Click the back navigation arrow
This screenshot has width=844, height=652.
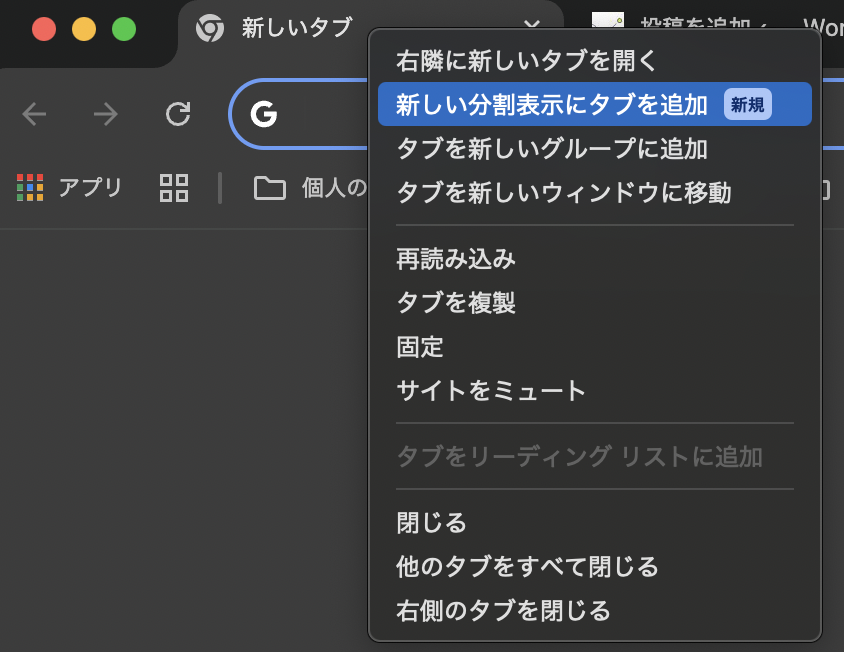tap(35, 114)
